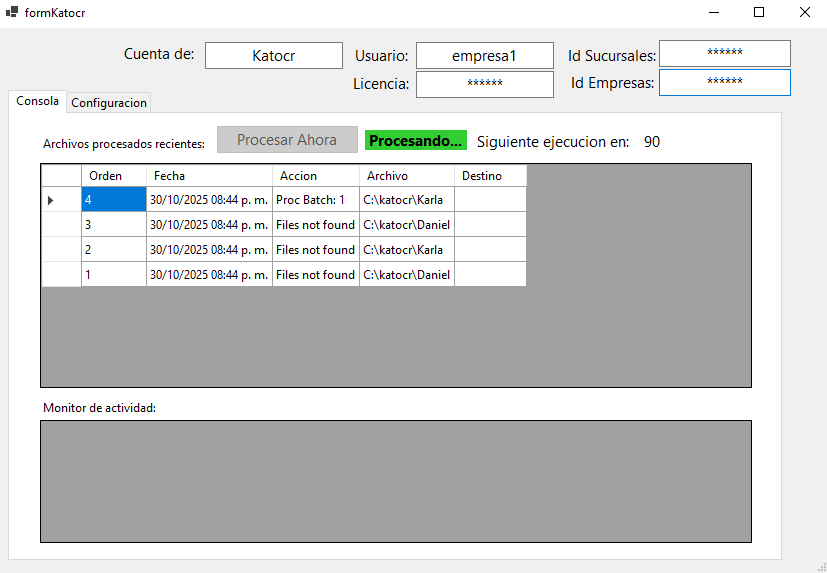Focus the Usuario field with empresa1
This screenshot has width=827, height=573.
coord(484,56)
